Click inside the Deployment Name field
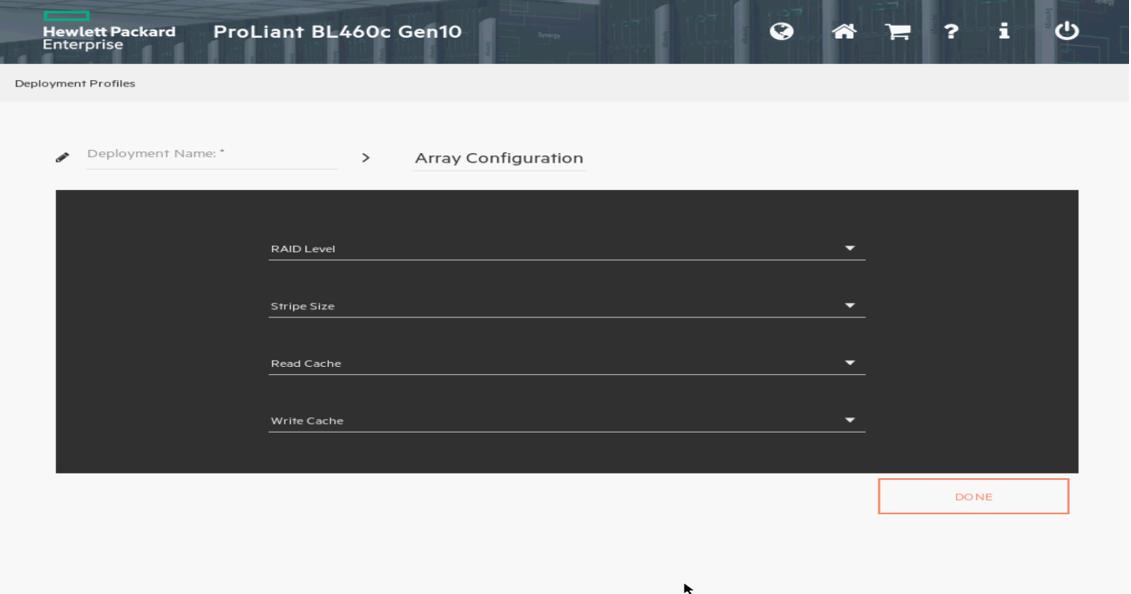This screenshot has height=594, width=1131. click(x=210, y=155)
